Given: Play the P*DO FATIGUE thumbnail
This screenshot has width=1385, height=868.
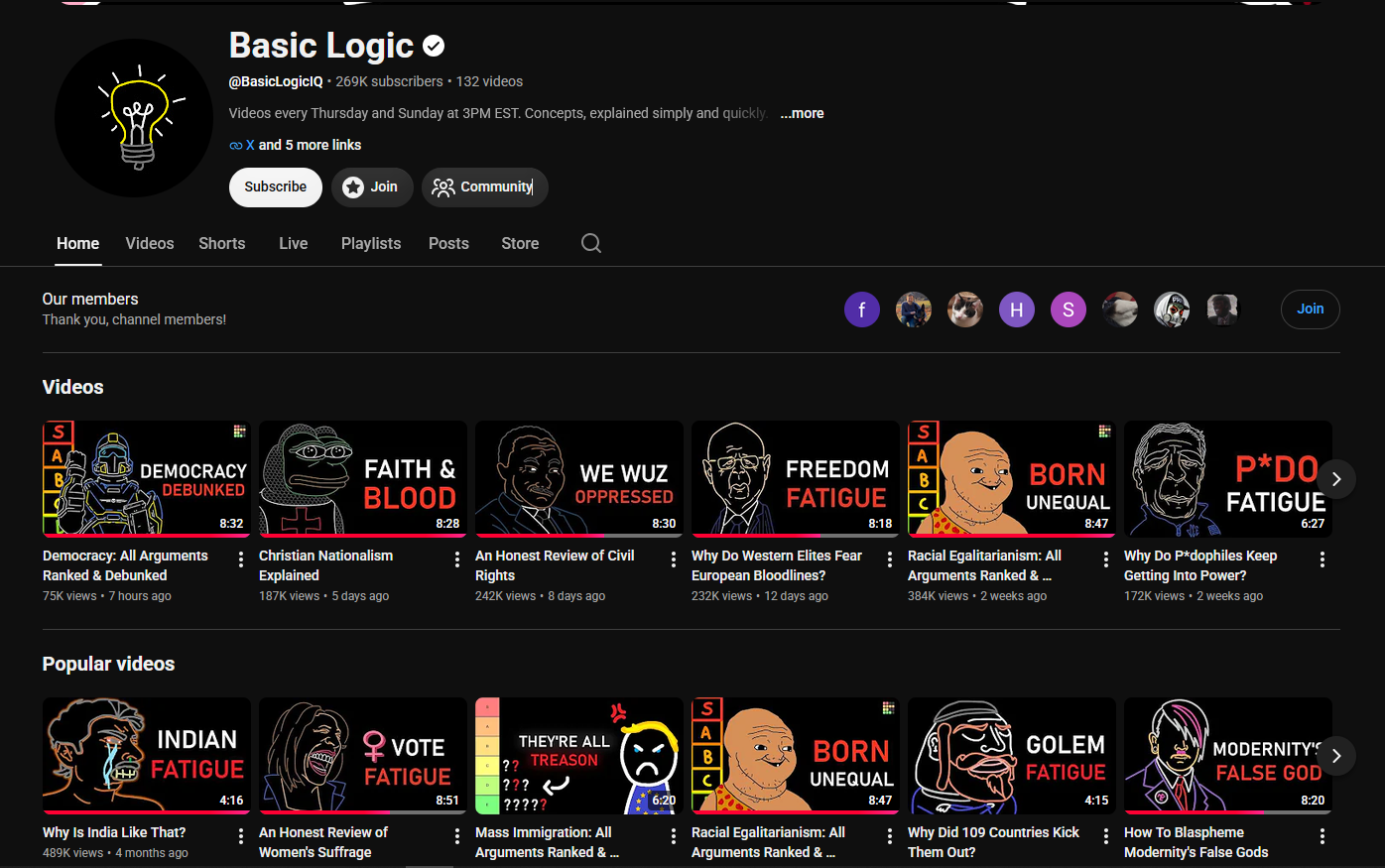Looking at the screenshot, I should click(1228, 478).
